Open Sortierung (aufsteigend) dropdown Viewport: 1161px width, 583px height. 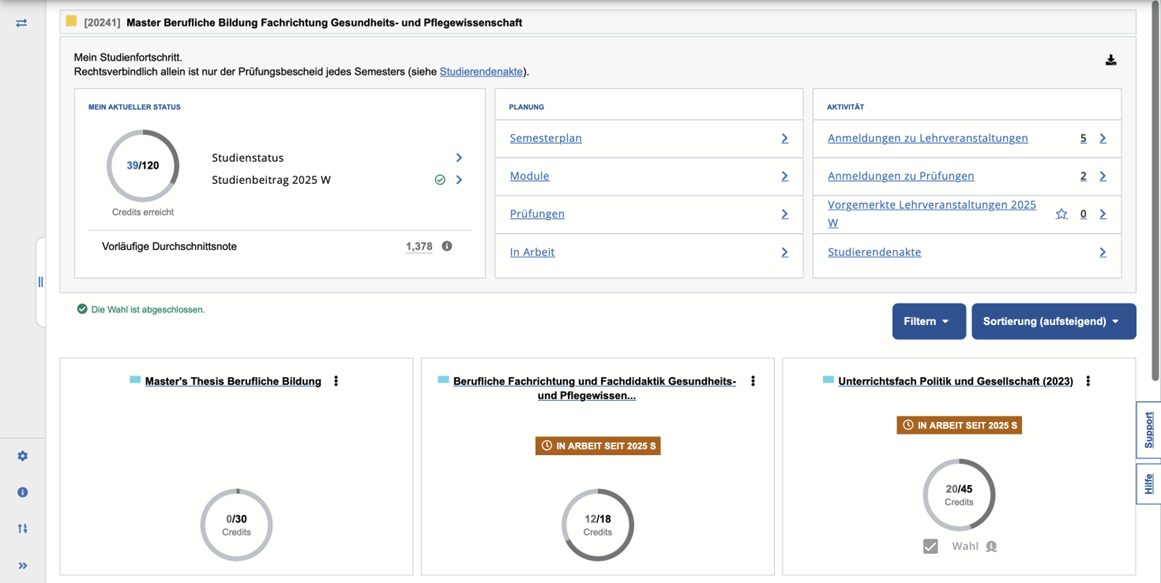1053,321
